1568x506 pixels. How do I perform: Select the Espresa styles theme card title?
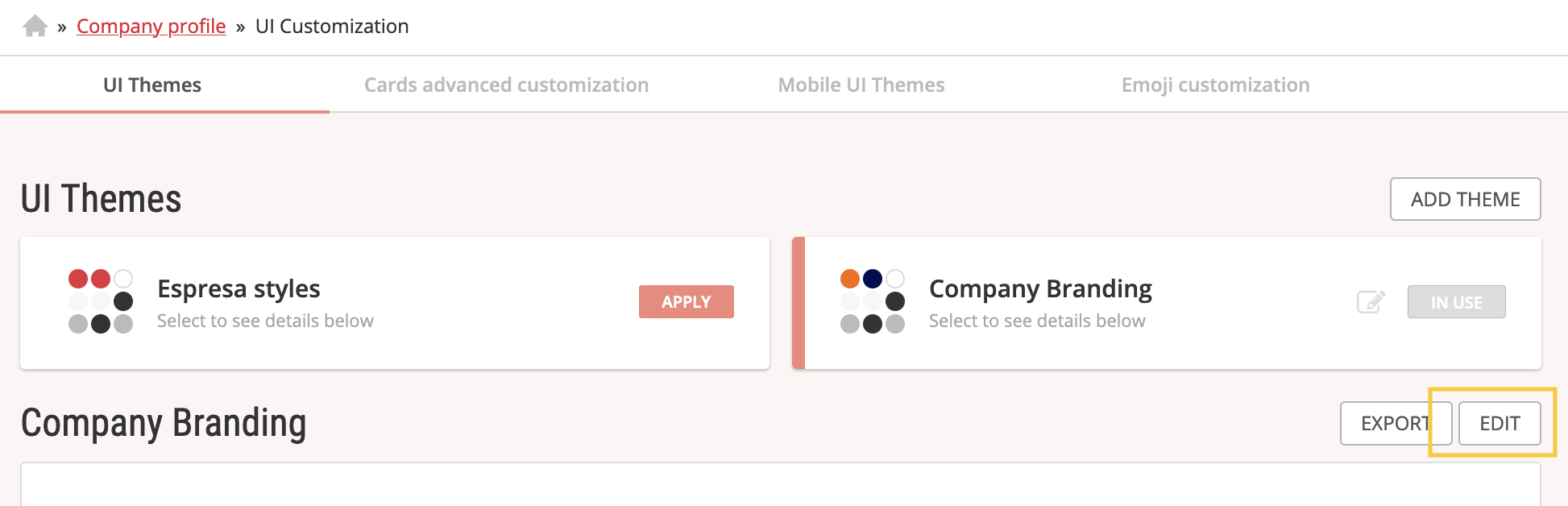click(239, 288)
